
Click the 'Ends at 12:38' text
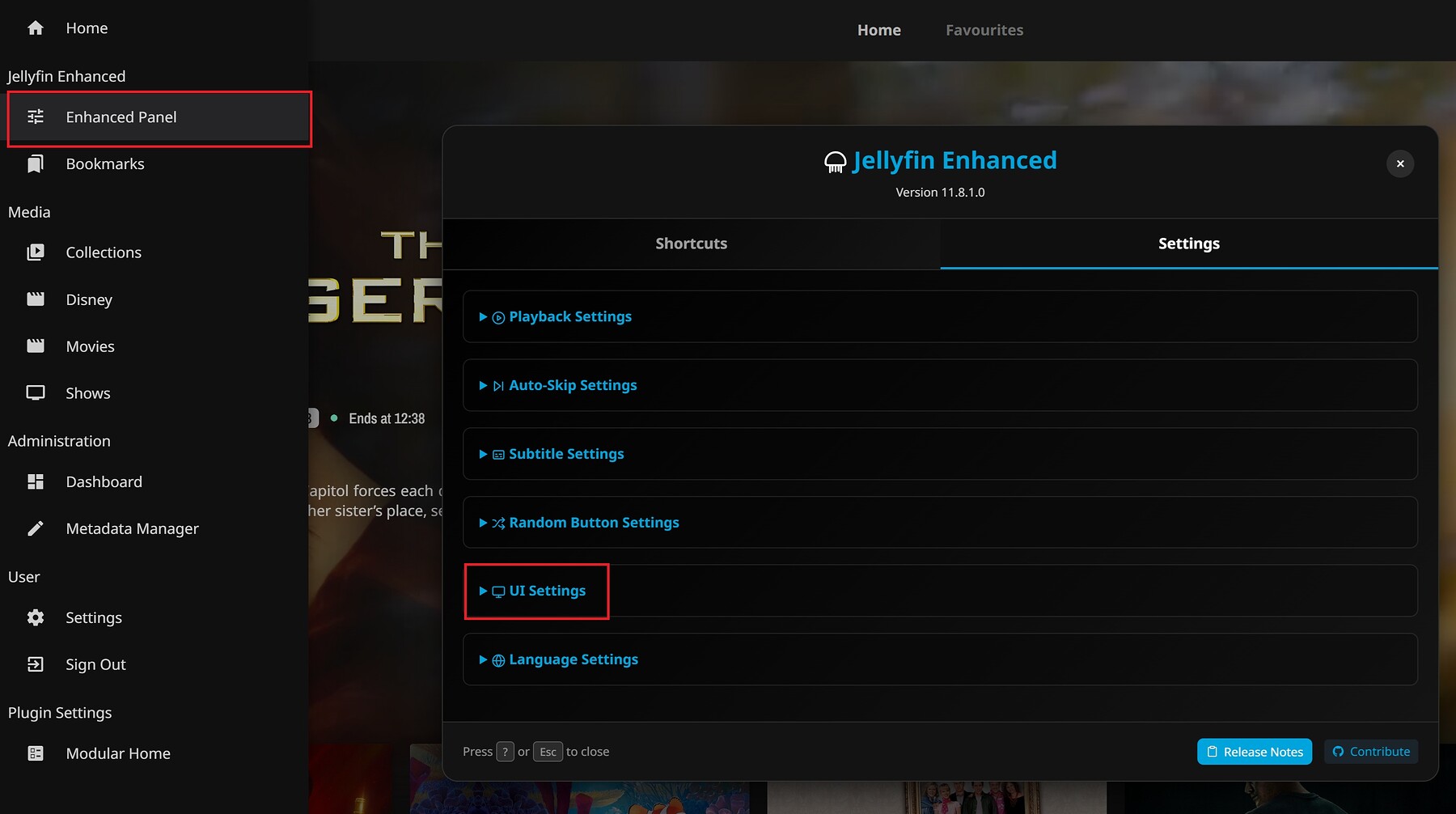(x=387, y=418)
